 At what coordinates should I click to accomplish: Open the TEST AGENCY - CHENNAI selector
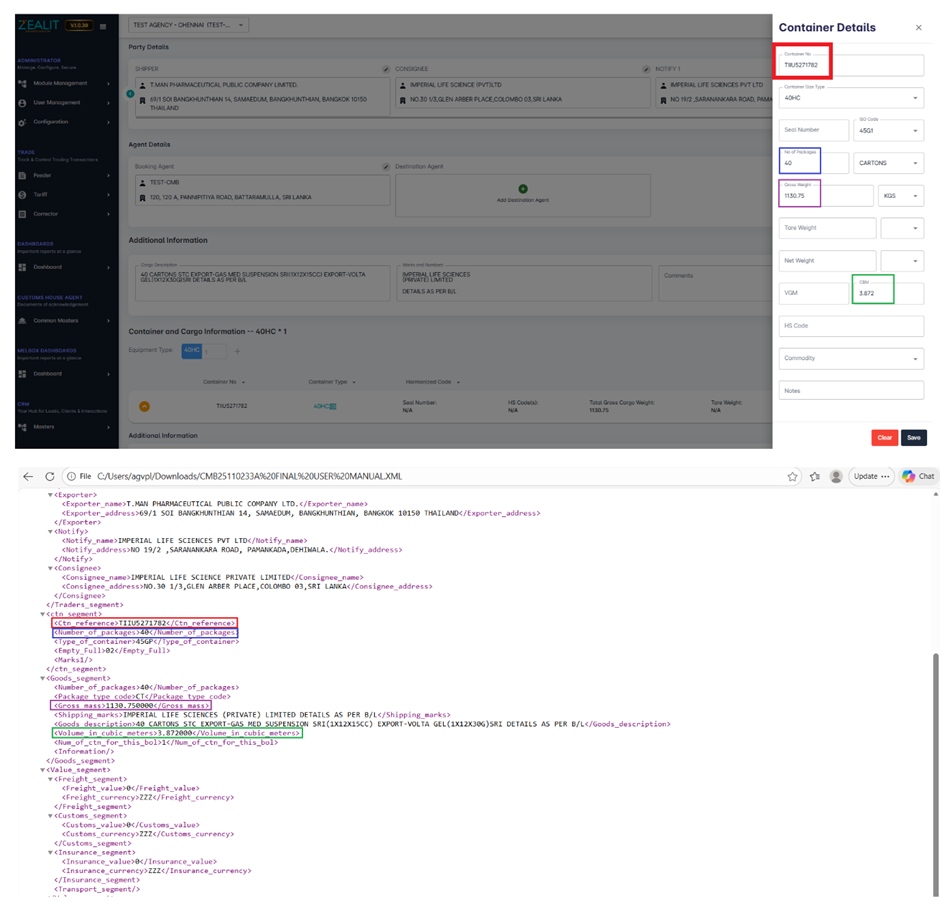pos(188,25)
